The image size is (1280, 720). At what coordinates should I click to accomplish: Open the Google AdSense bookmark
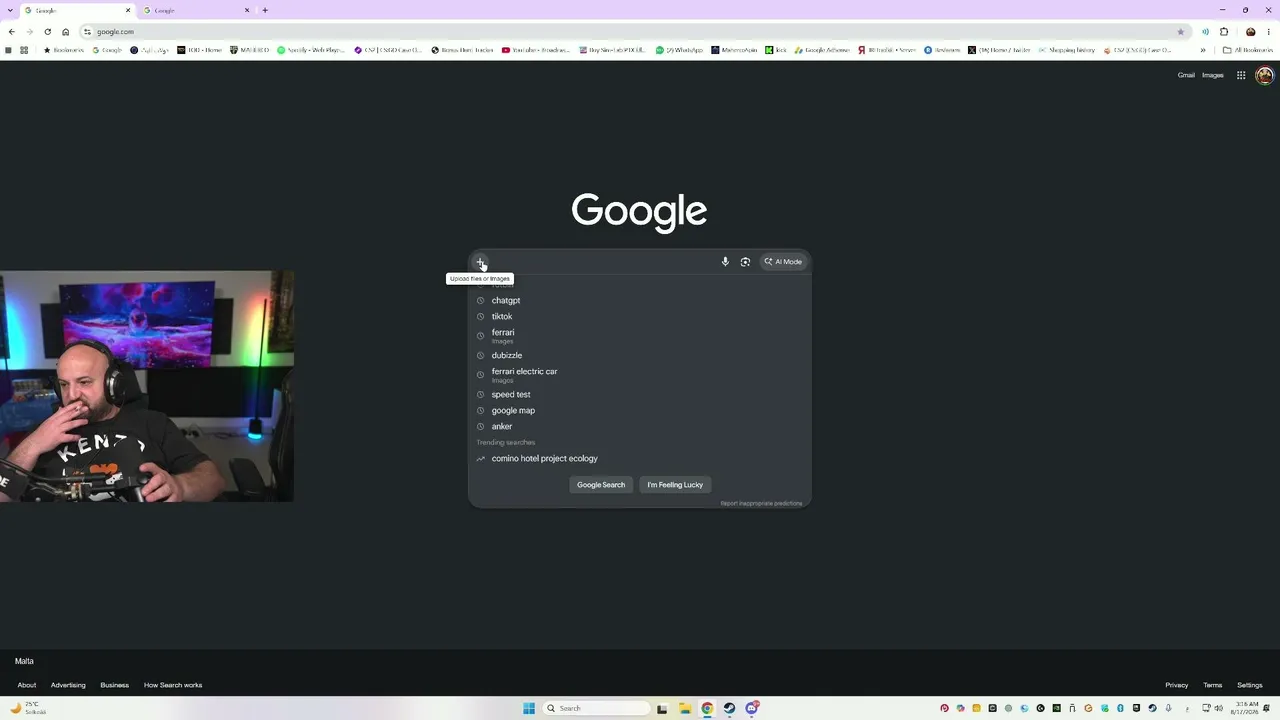coord(822,50)
